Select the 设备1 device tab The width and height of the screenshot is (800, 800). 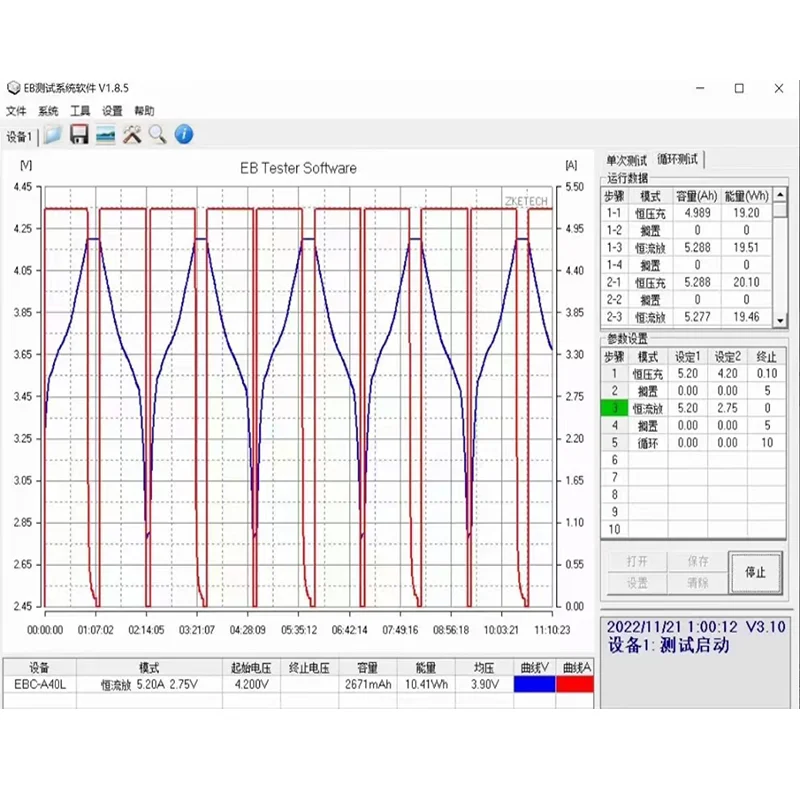tap(19, 136)
